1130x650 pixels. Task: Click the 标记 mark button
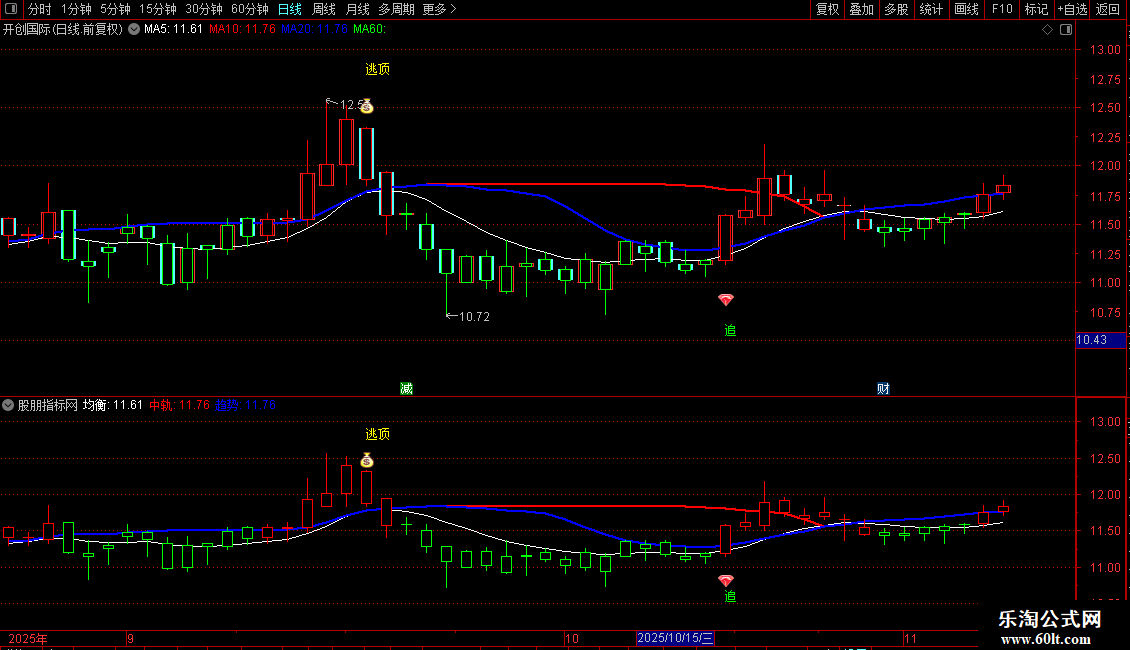tap(1036, 9)
